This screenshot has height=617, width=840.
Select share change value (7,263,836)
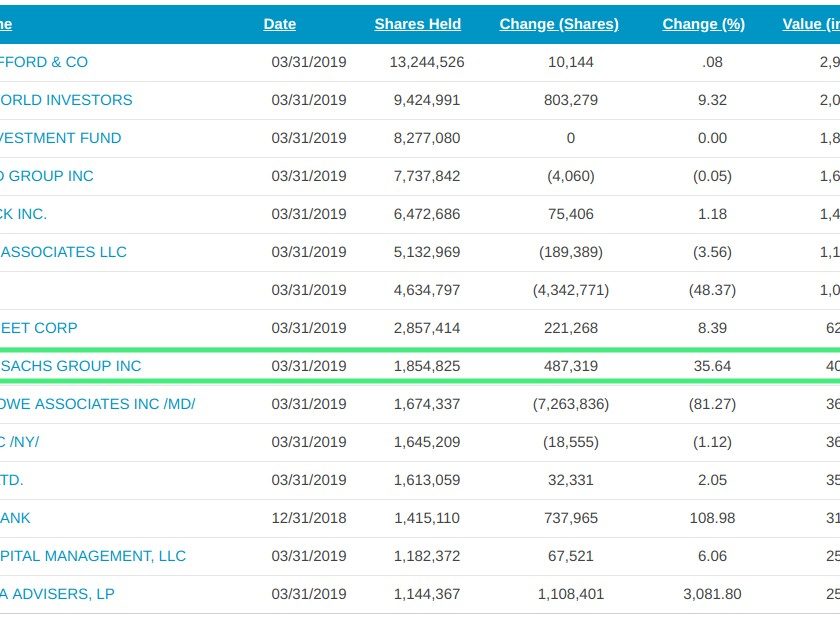pos(571,404)
